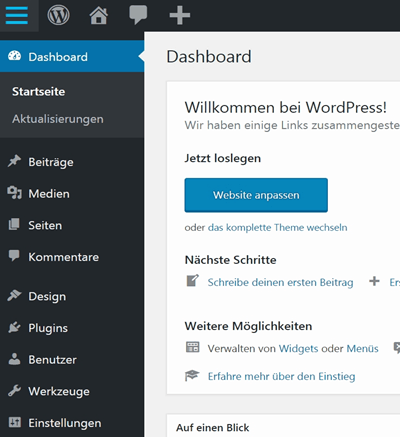Select the Aktualisierungen submenu entry
The image size is (400, 437).
pyautogui.click(x=58, y=119)
